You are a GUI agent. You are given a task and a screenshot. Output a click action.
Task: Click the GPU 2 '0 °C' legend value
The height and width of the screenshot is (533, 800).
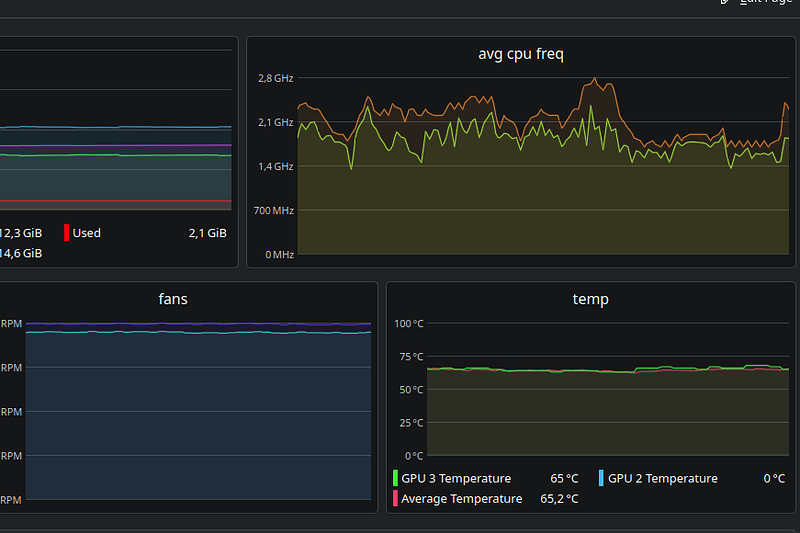(774, 478)
